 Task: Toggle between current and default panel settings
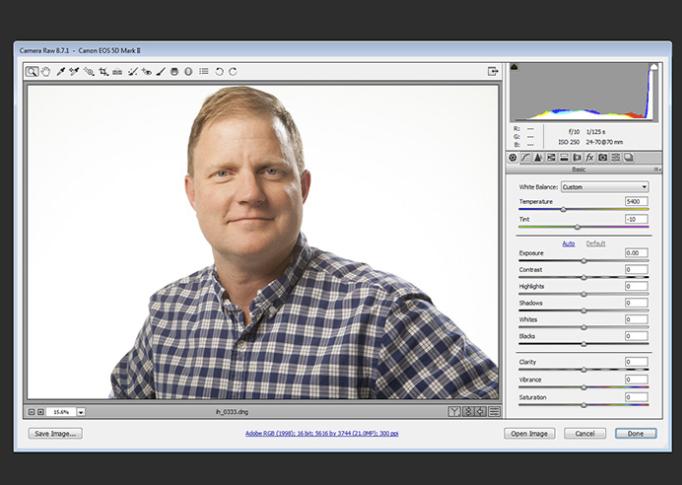click(495, 411)
